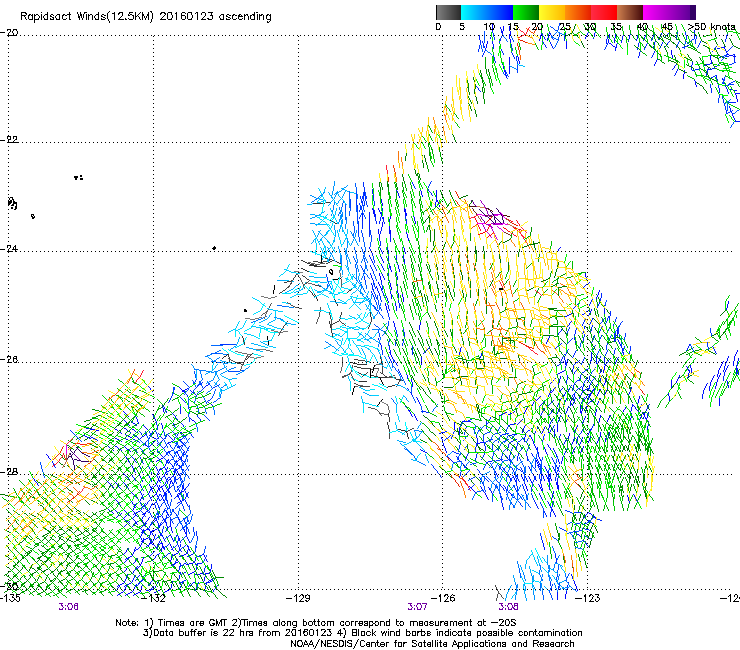Click the gray 0–5 knots color segment
Screen dimensions: 740x650
tap(448, 12)
